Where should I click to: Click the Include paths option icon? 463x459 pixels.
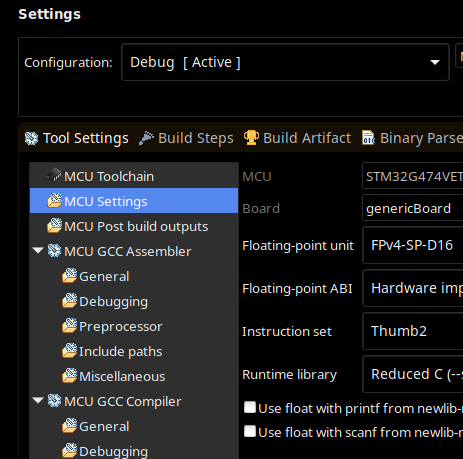[69, 350]
